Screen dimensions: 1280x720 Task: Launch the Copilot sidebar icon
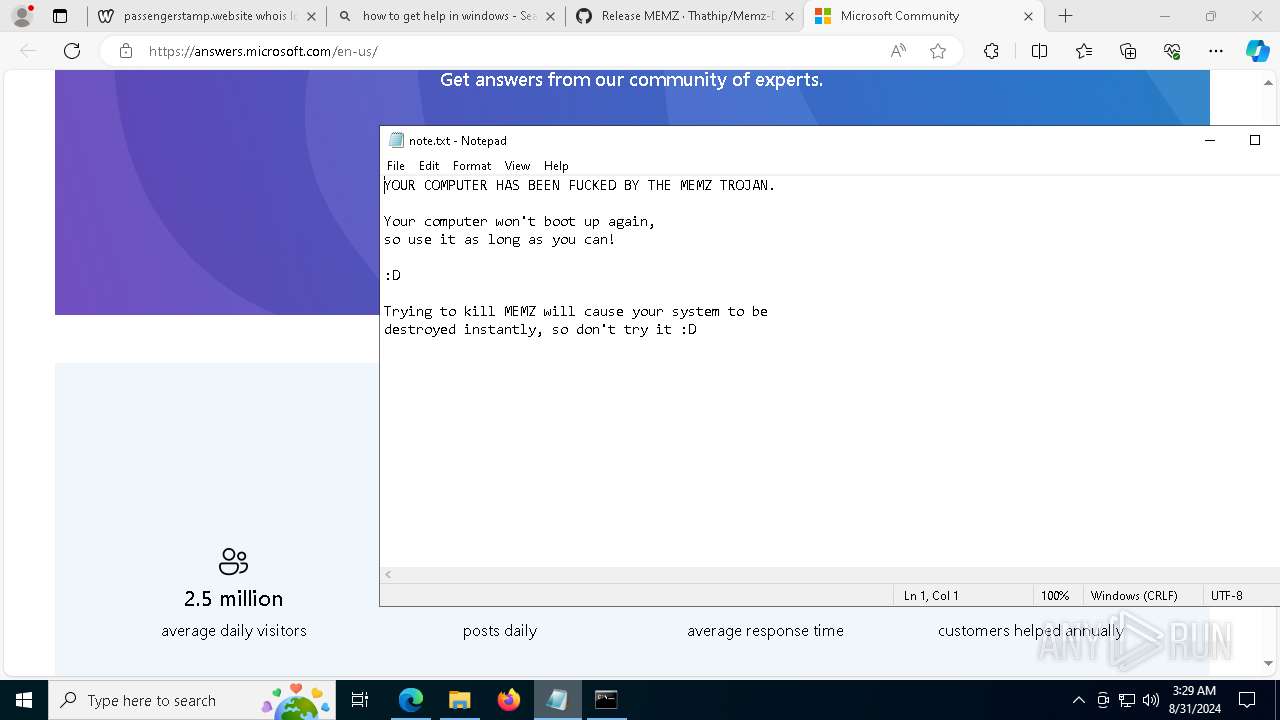coord(1257,51)
